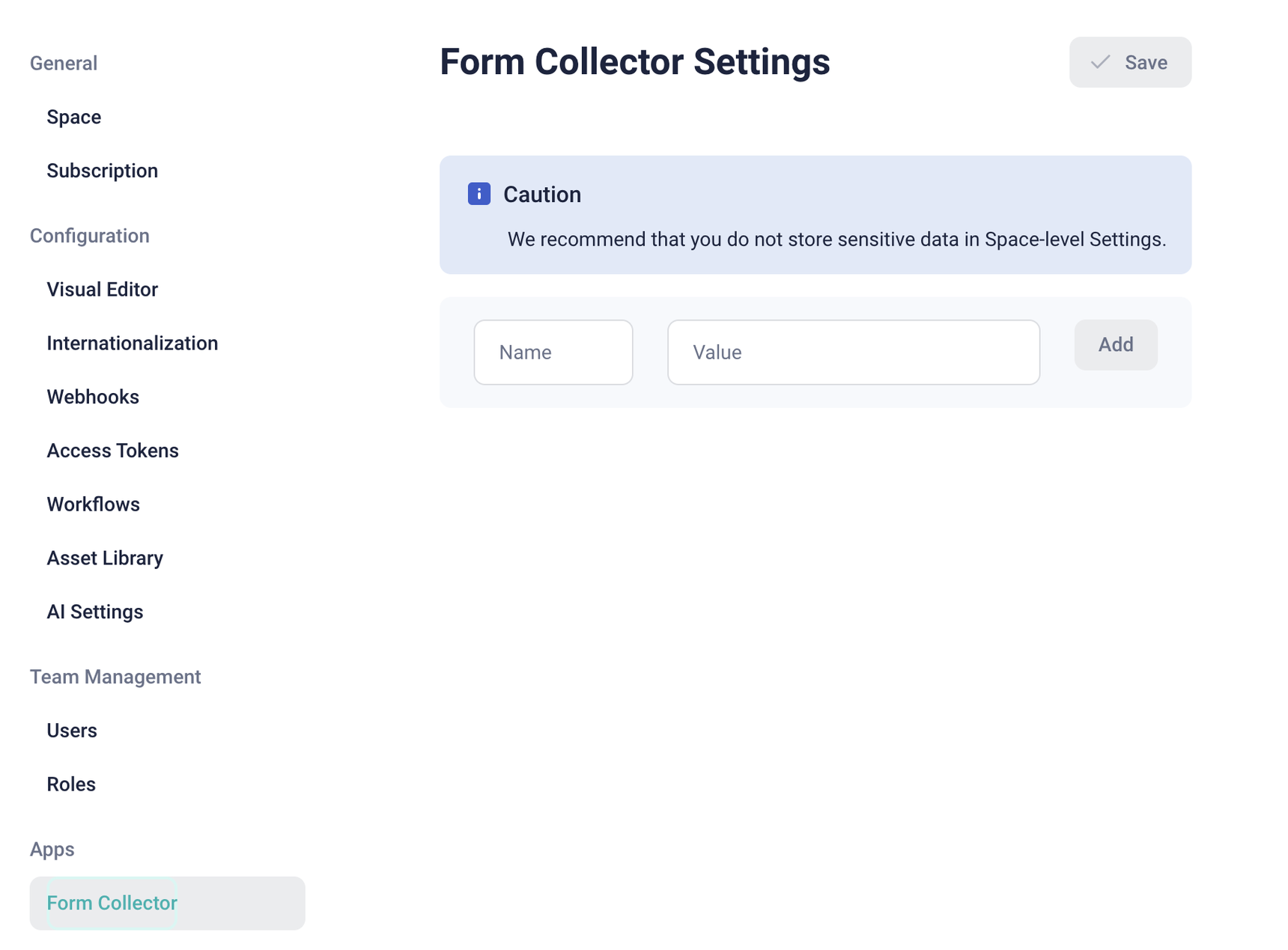Navigate to Webhooks configuration

click(93, 397)
